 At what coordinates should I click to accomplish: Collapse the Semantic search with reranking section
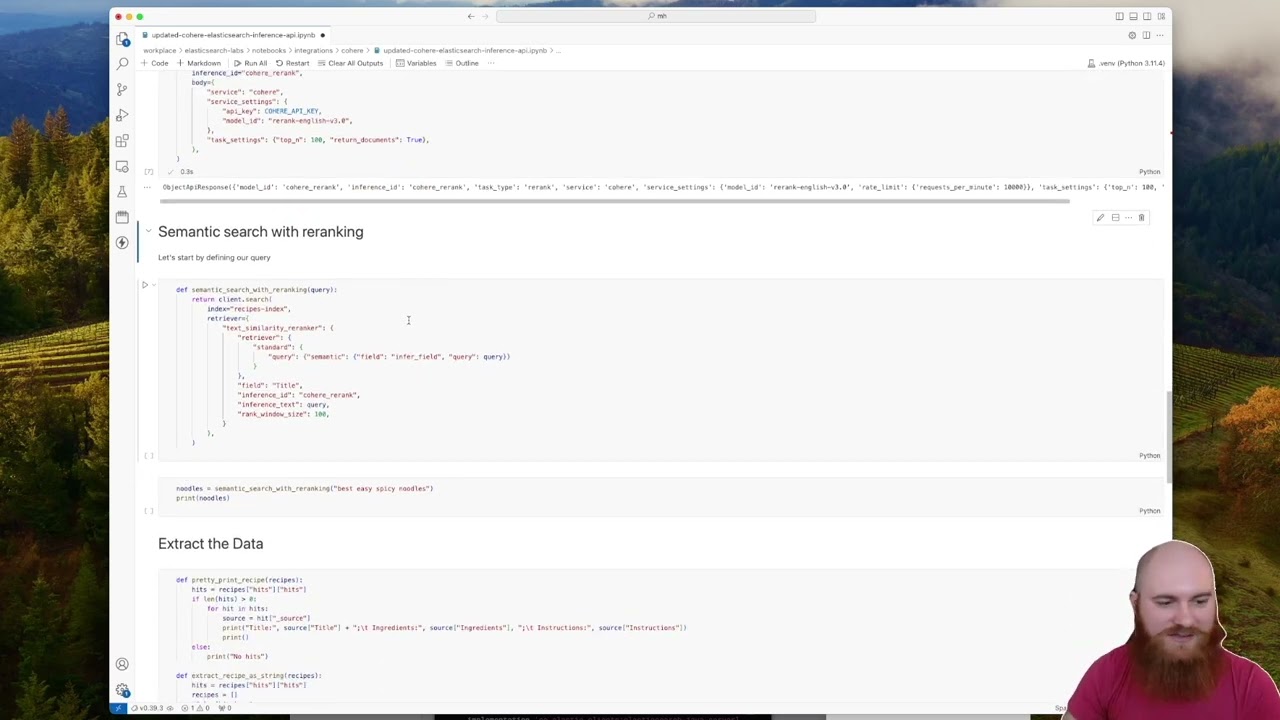(x=148, y=231)
